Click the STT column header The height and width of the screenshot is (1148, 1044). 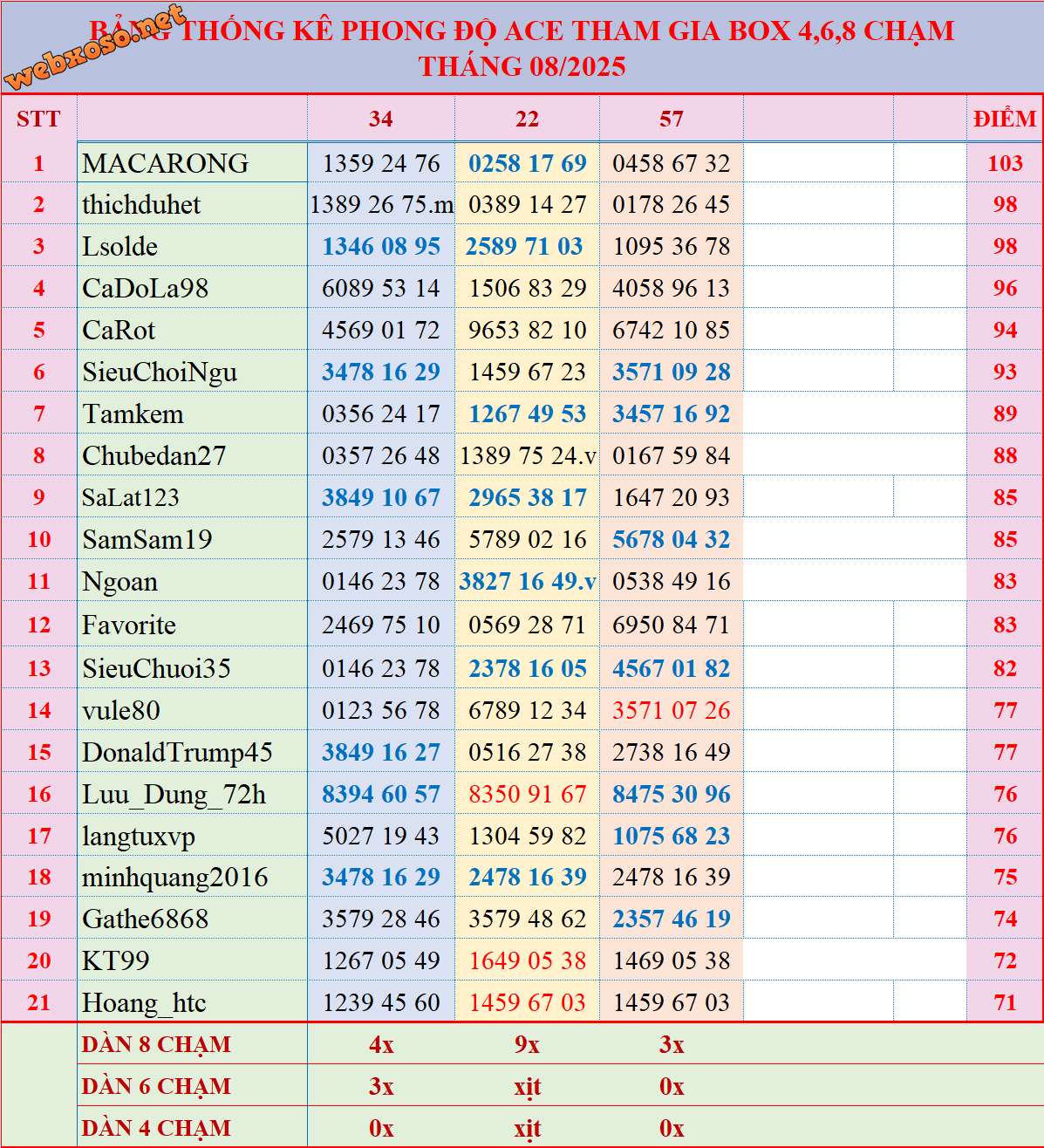tap(38, 119)
